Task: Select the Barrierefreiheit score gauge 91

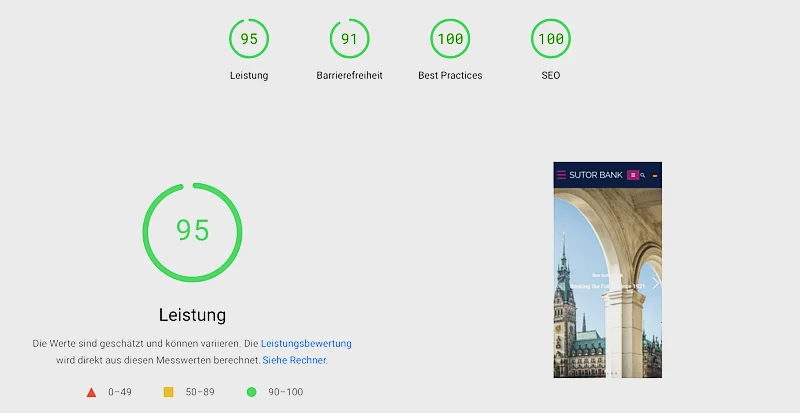Action: [349, 38]
